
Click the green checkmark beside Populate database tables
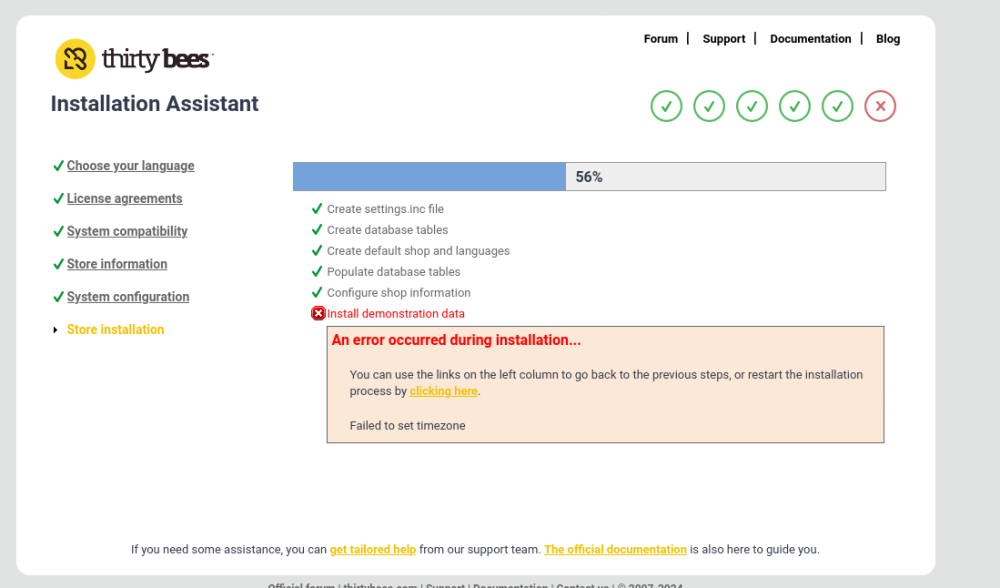(317, 272)
